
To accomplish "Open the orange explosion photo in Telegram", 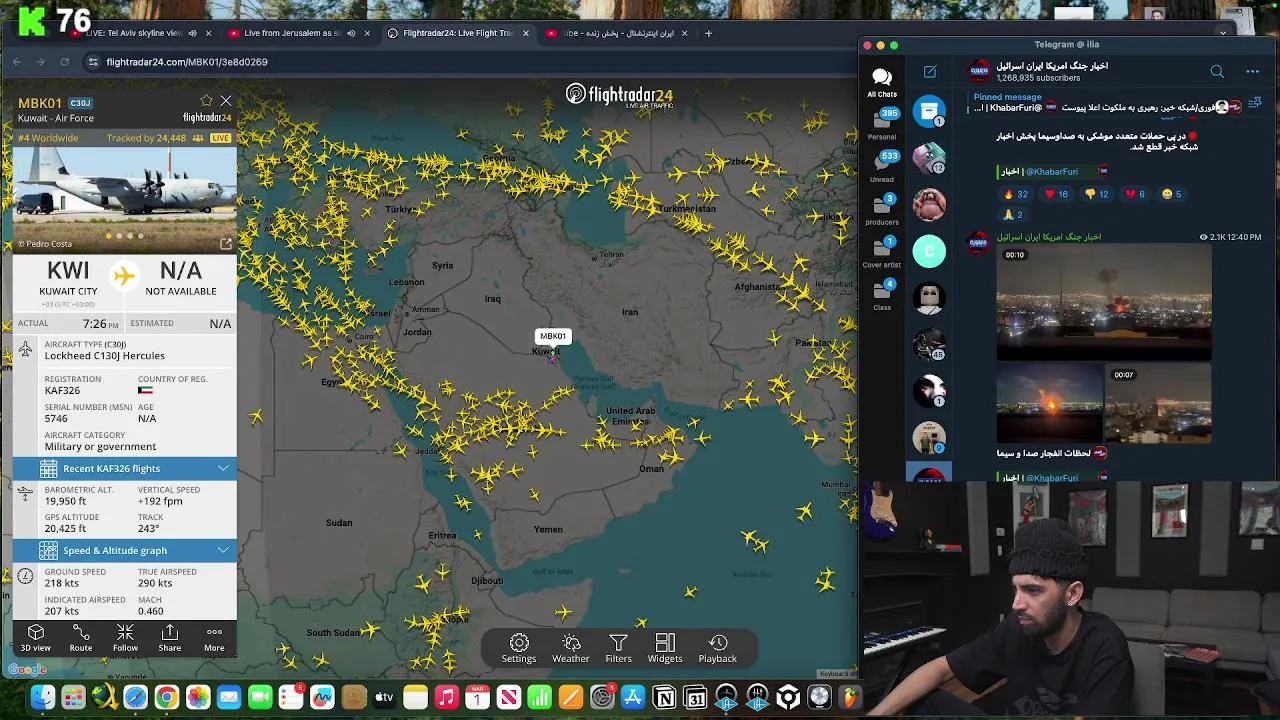I will click(1050, 405).
